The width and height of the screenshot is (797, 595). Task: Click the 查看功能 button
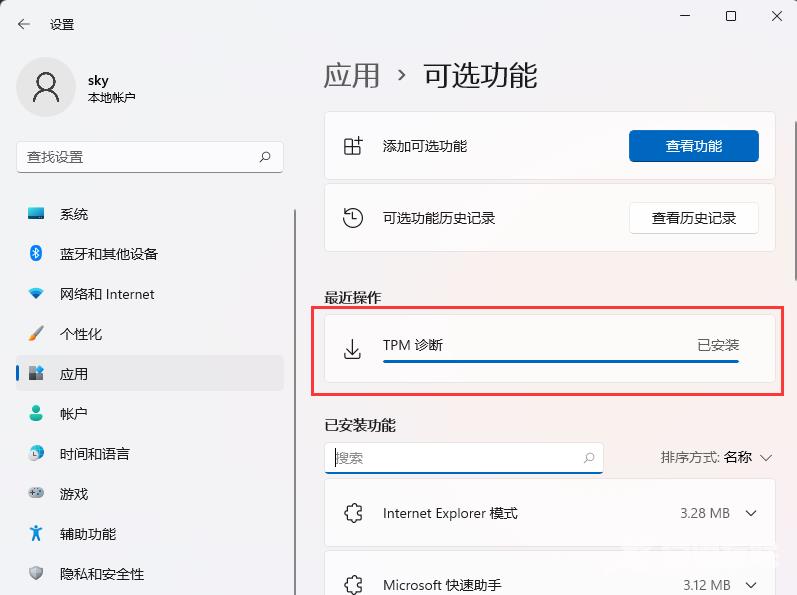pos(694,146)
